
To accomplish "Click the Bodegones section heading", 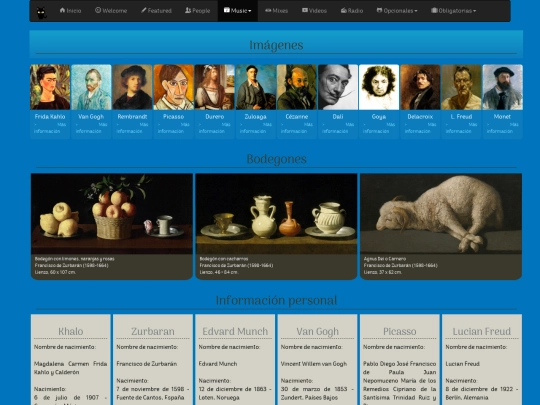I will coord(277,159).
